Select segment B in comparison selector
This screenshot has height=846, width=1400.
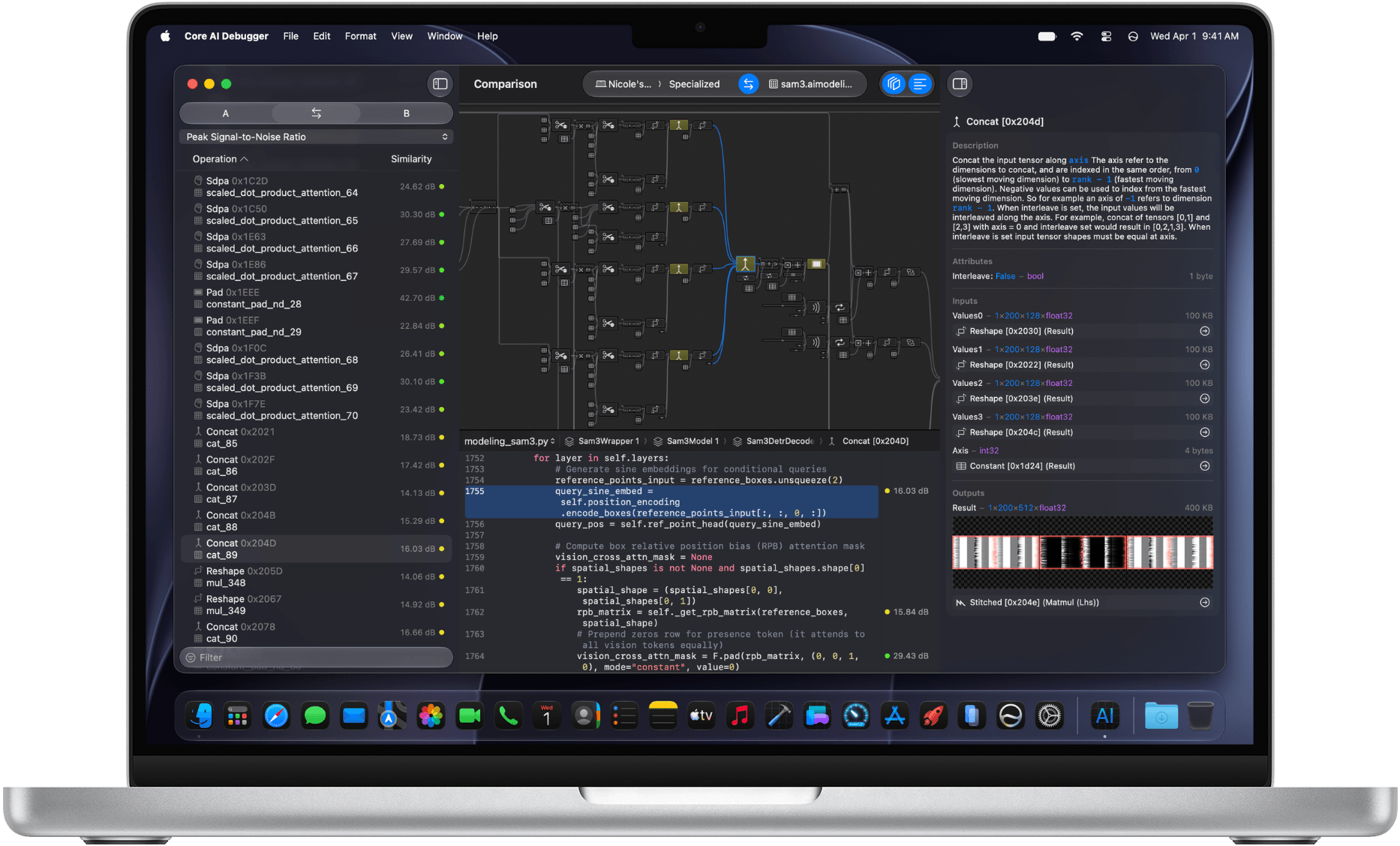[x=407, y=113]
